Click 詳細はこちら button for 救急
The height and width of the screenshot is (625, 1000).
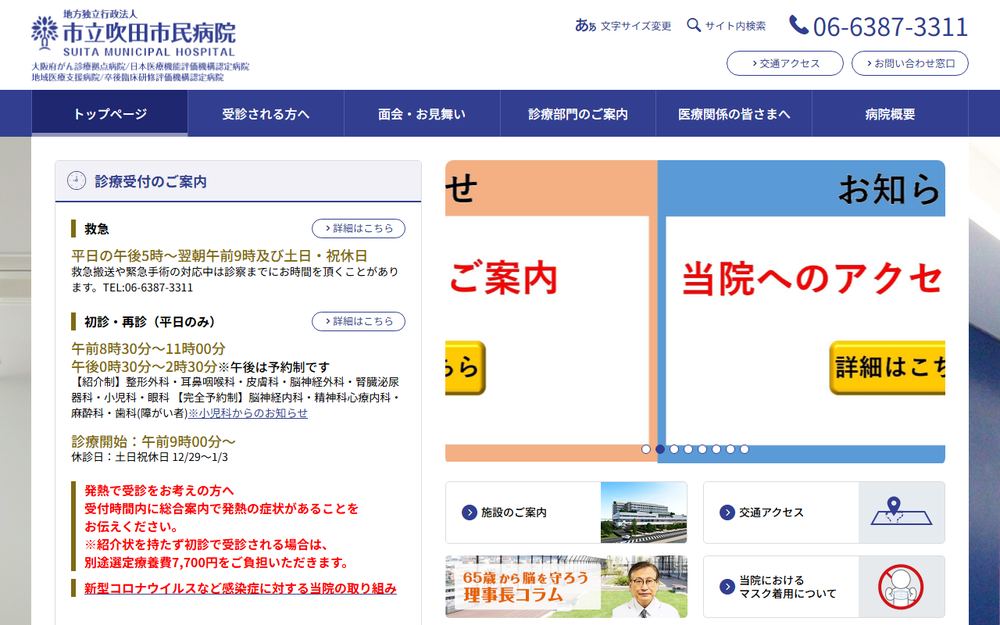(x=358, y=228)
